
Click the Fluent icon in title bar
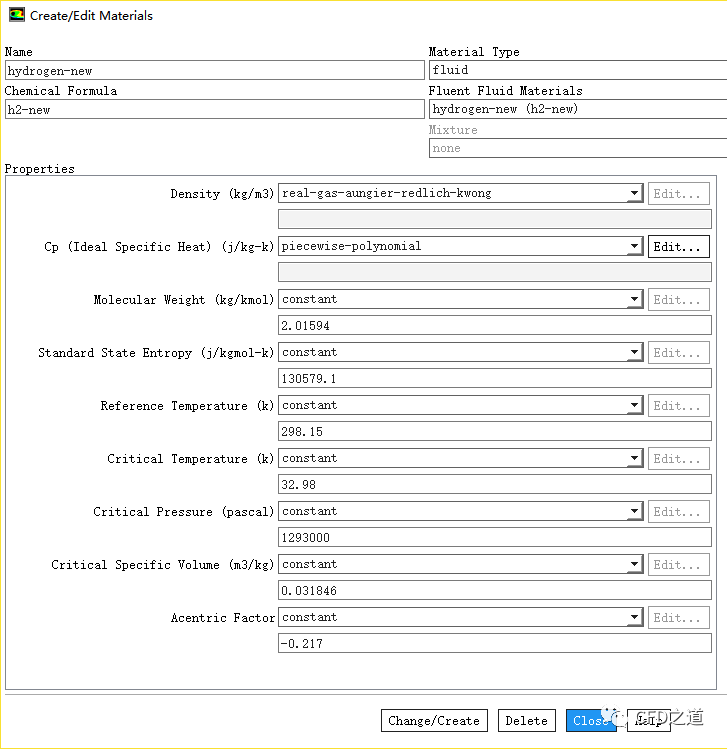(x=17, y=16)
